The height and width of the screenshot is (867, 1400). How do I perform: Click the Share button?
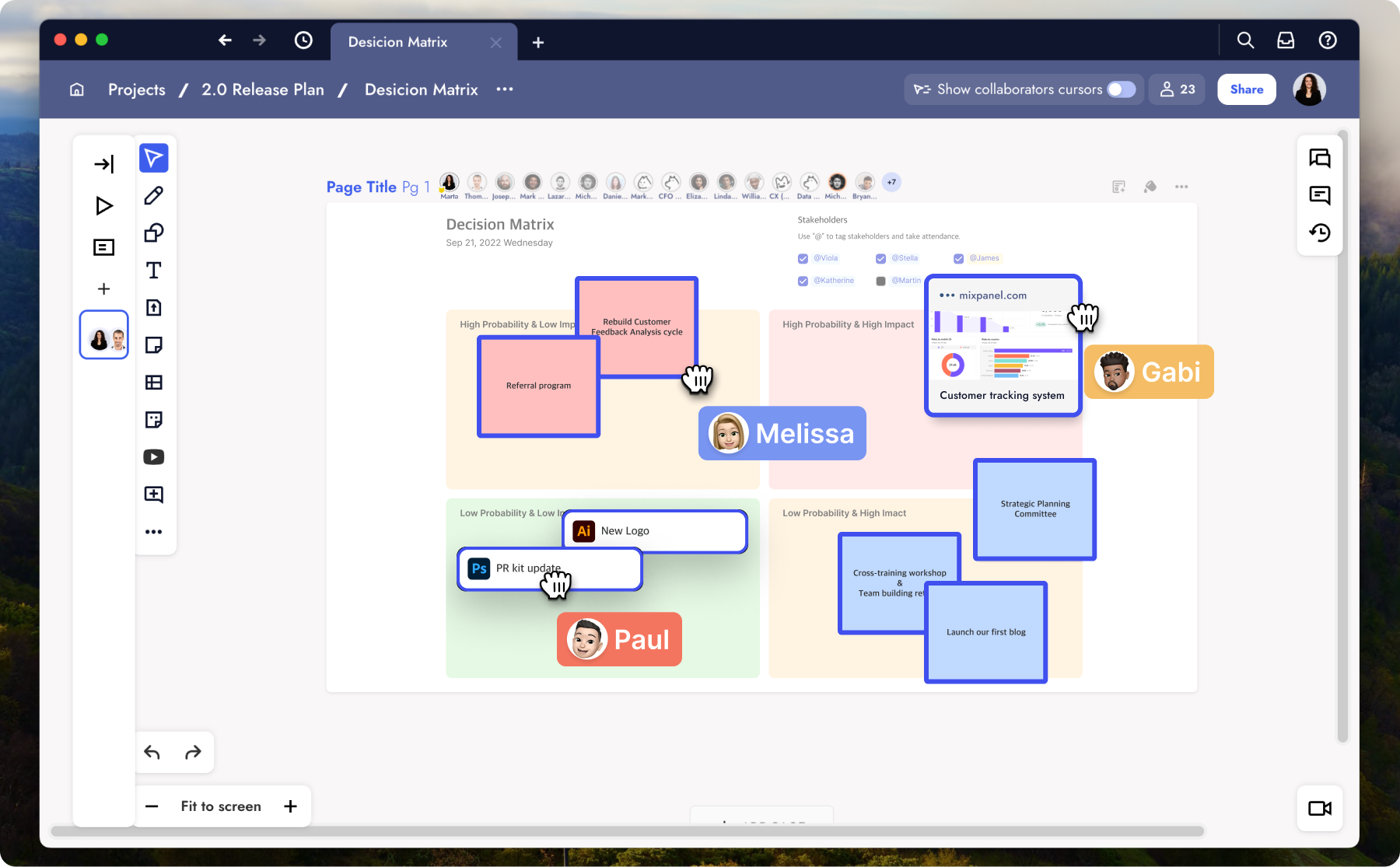1246,89
